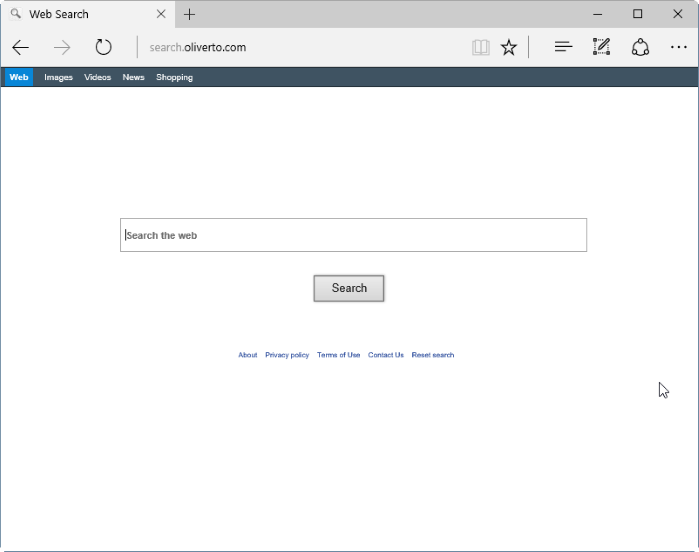The height and width of the screenshot is (552, 699).
Task: Open the Contact Us link
Action: pyautogui.click(x=386, y=355)
